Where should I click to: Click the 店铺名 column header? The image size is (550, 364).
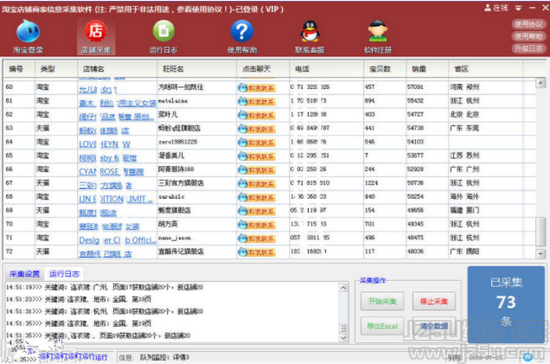[117, 69]
